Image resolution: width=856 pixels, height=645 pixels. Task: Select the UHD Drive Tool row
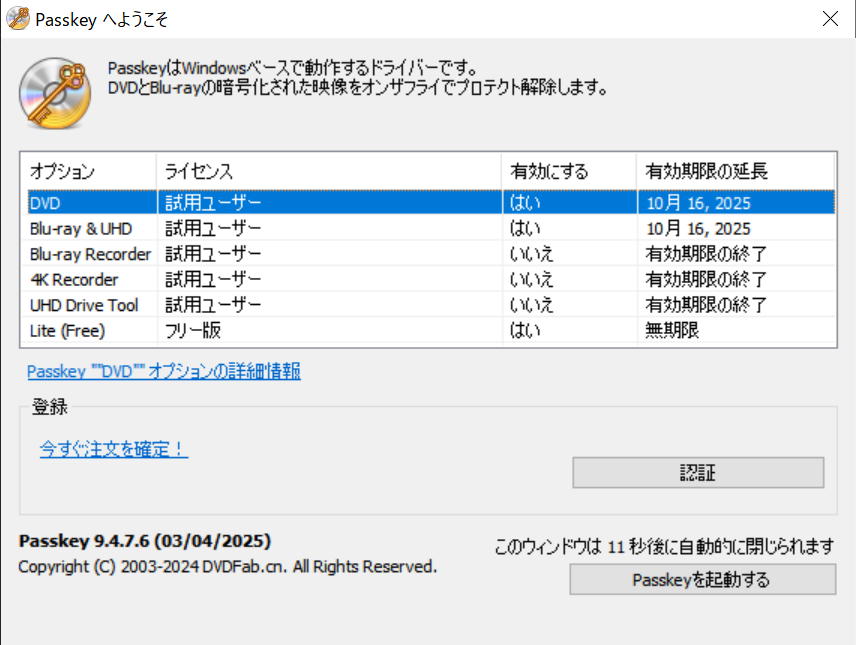431,305
